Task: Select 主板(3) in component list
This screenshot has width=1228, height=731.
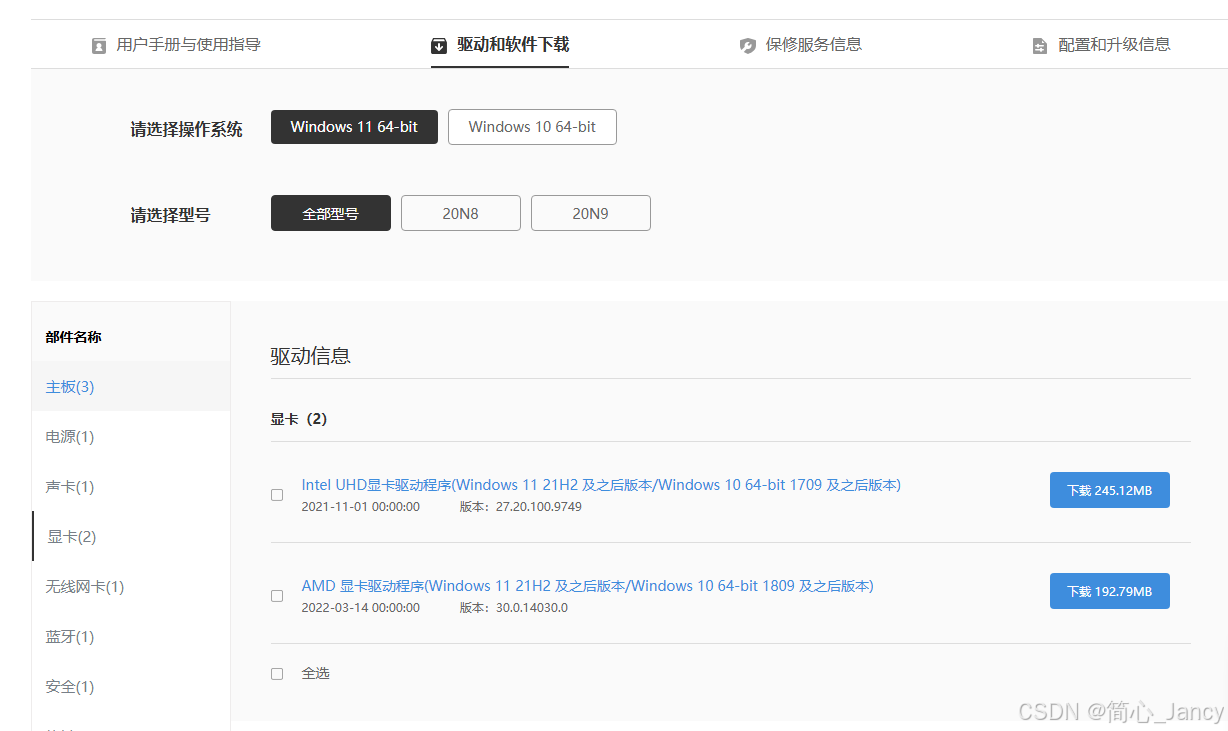Action: (131, 387)
